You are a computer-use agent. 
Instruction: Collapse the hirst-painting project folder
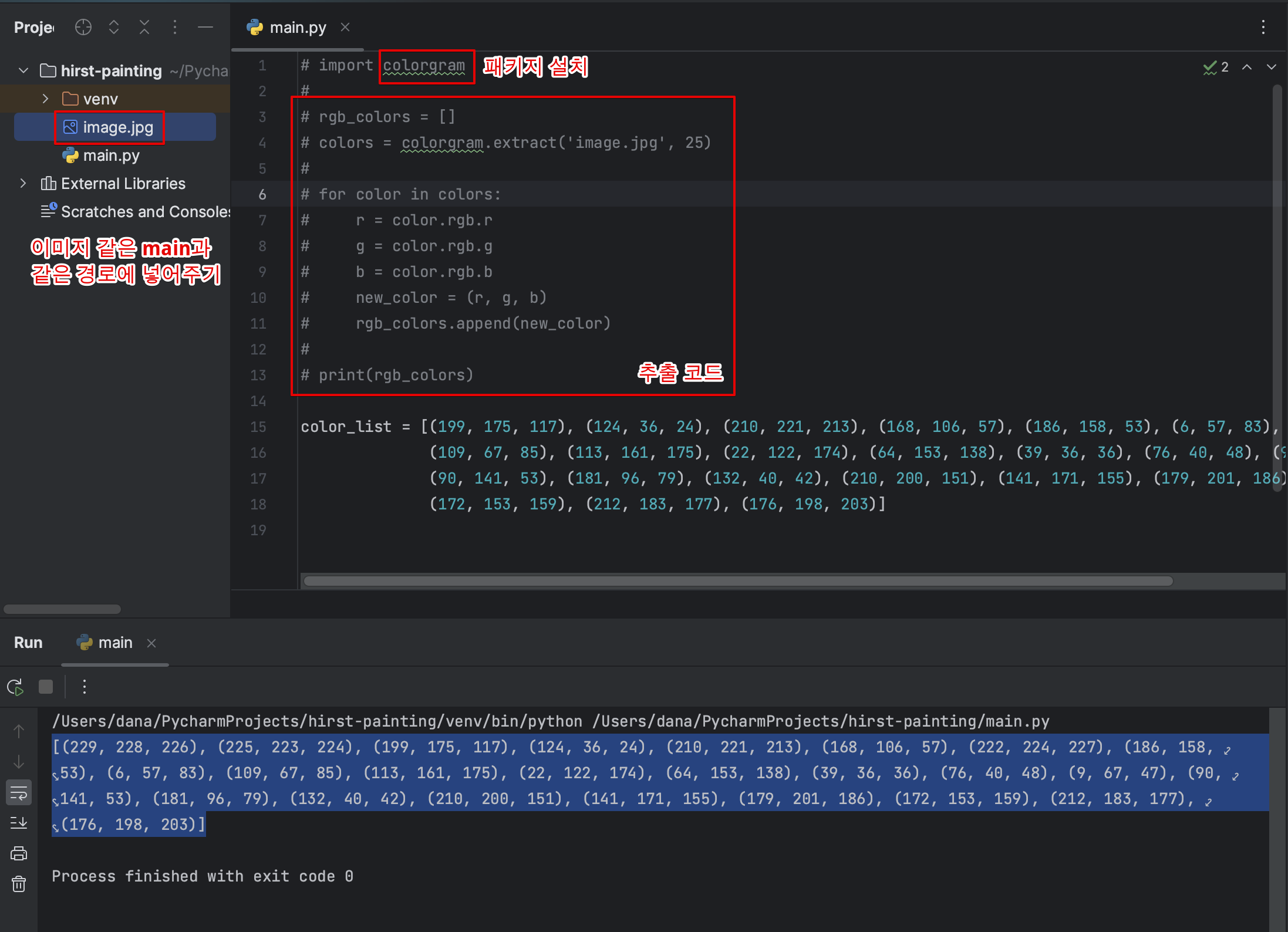click(x=23, y=70)
